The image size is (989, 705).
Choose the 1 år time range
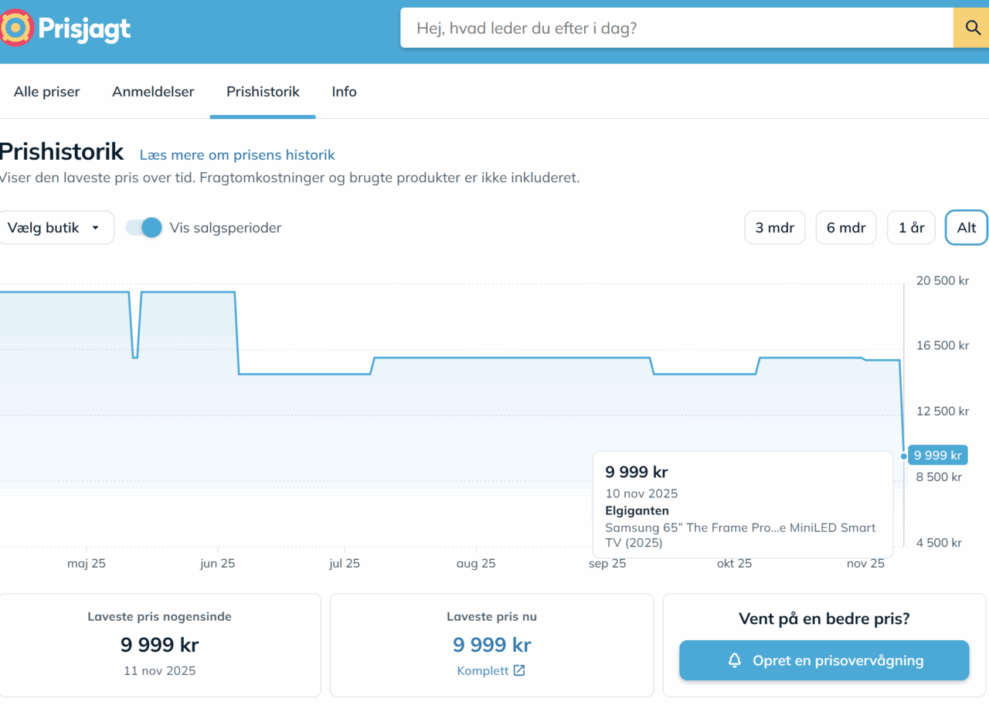(911, 228)
